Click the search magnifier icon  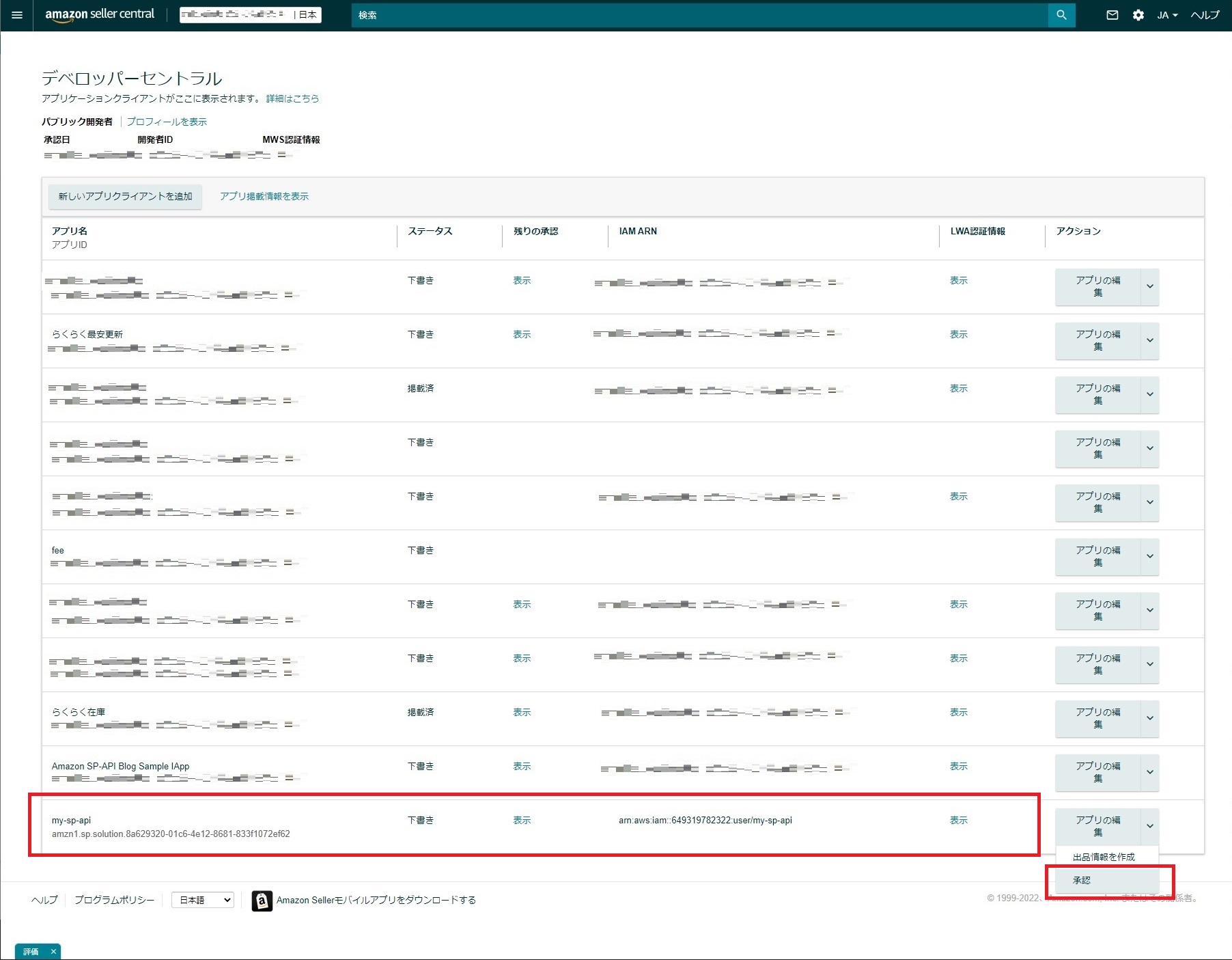(1061, 14)
